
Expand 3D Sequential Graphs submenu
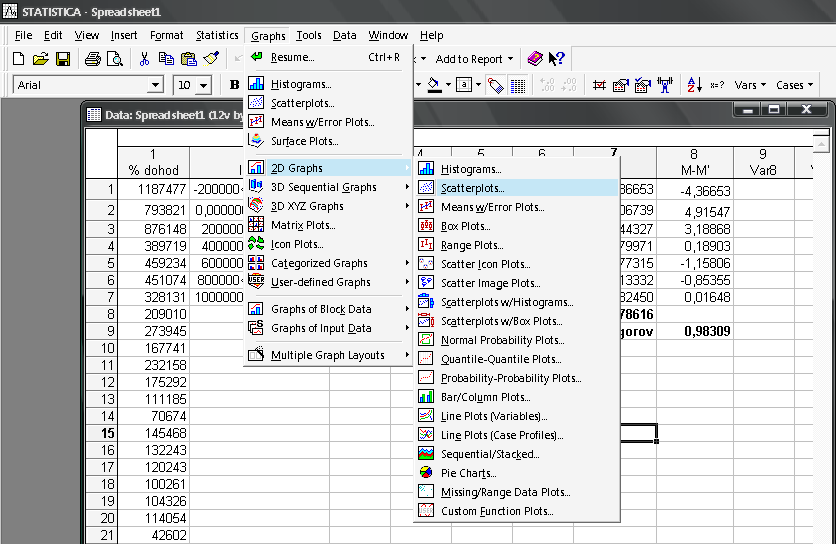click(328, 187)
